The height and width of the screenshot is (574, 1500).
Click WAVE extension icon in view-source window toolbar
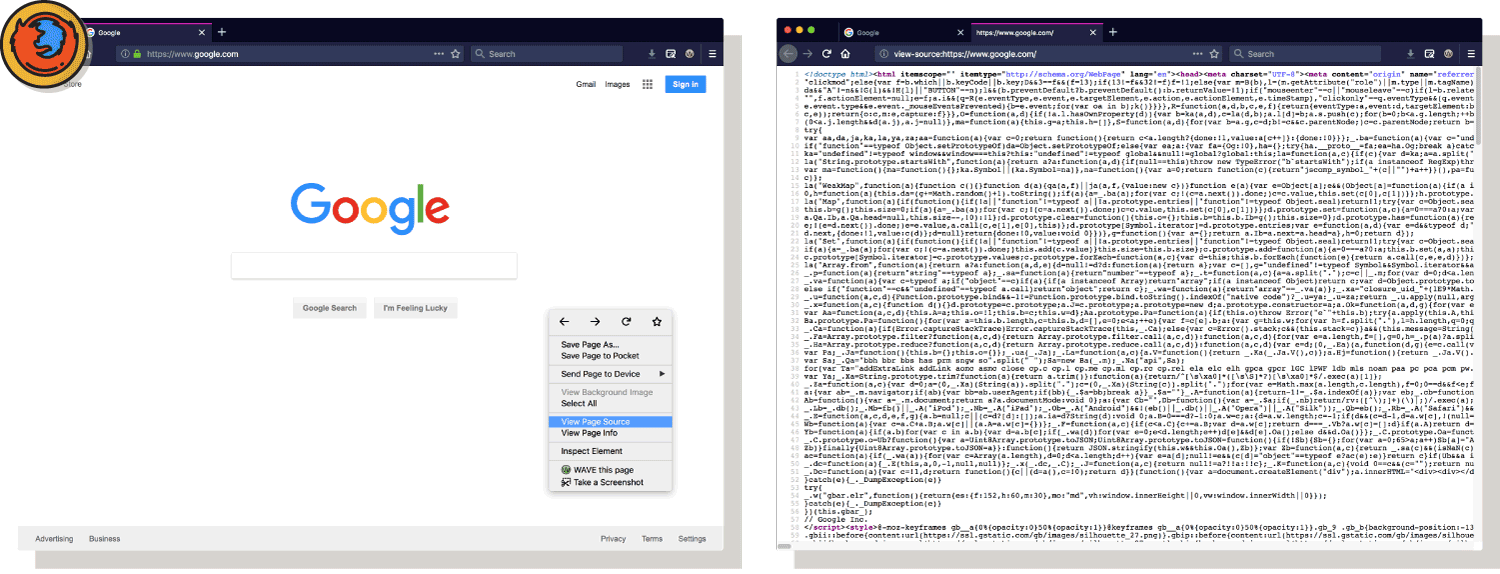pos(1449,54)
